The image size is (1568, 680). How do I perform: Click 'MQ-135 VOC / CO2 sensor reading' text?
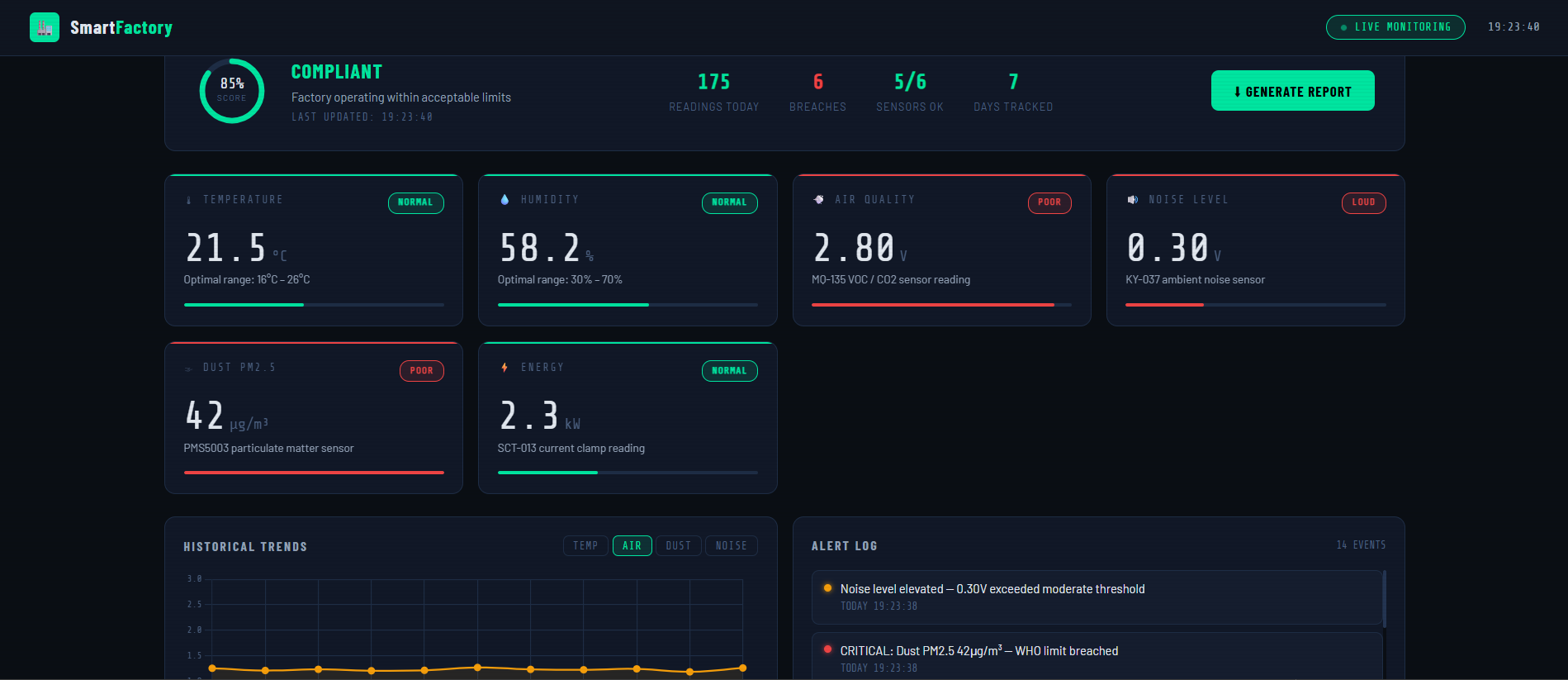pyautogui.click(x=891, y=280)
